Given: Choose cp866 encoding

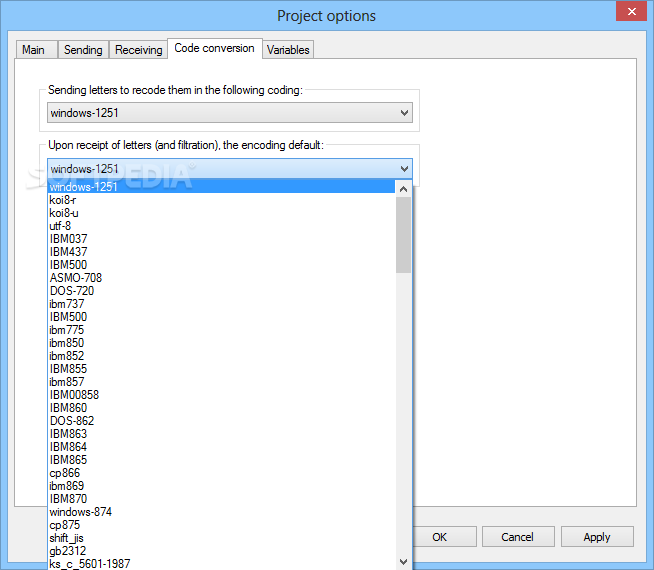Looking at the screenshot, I should 221,473.
